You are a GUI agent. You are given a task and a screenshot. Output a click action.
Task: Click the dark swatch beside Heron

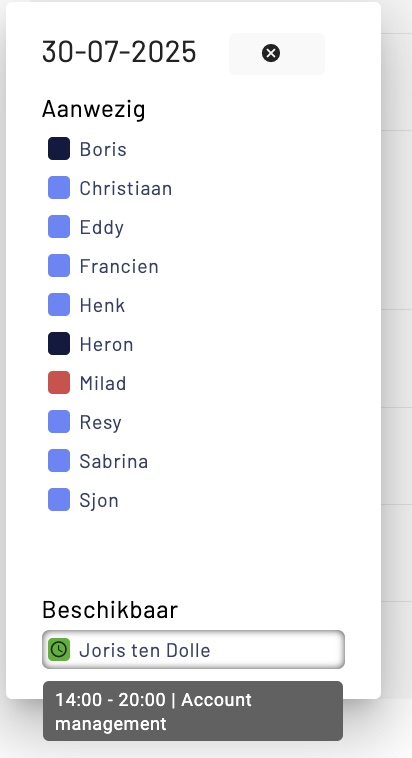(59, 344)
